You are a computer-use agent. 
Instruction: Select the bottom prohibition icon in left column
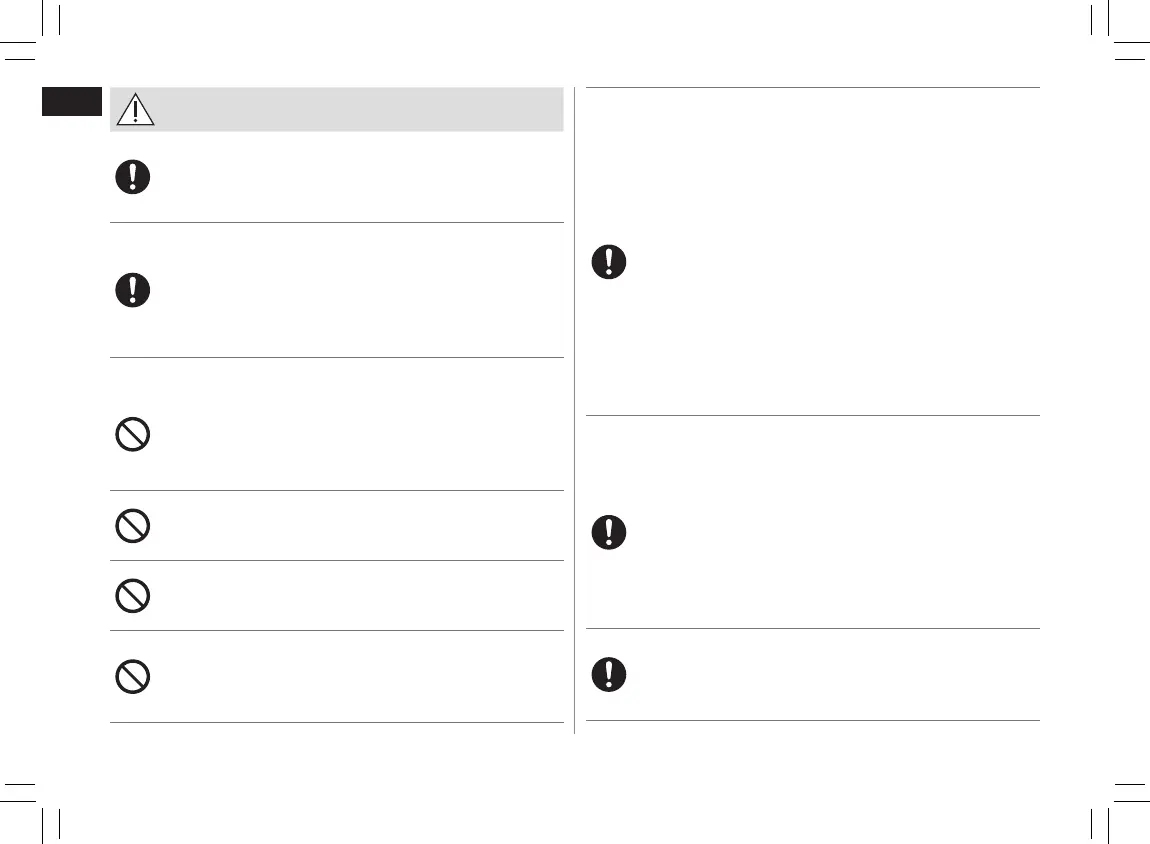(132, 677)
